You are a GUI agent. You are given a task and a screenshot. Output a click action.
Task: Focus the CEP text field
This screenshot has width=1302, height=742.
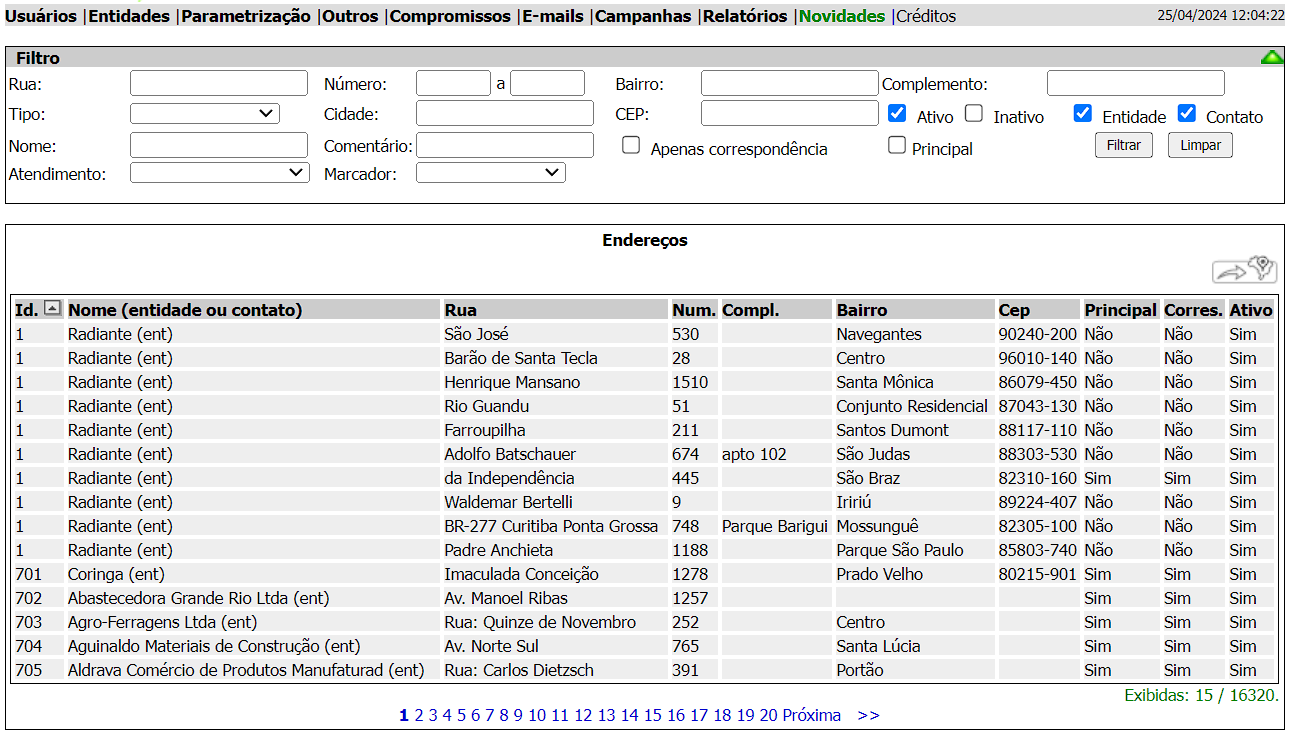(x=788, y=113)
